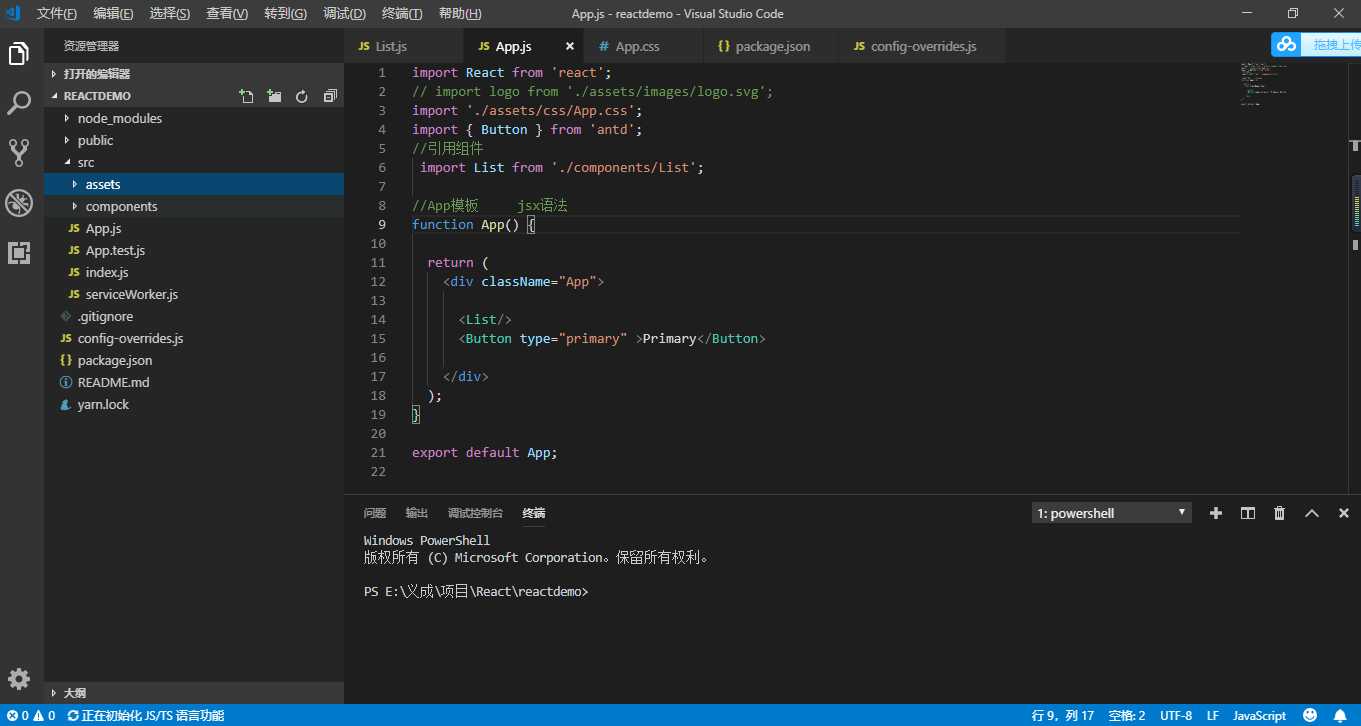Image resolution: width=1361 pixels, height=726 pixels.
Task: Switch to the List.js editor tab
Action: [x=404, y=47]
